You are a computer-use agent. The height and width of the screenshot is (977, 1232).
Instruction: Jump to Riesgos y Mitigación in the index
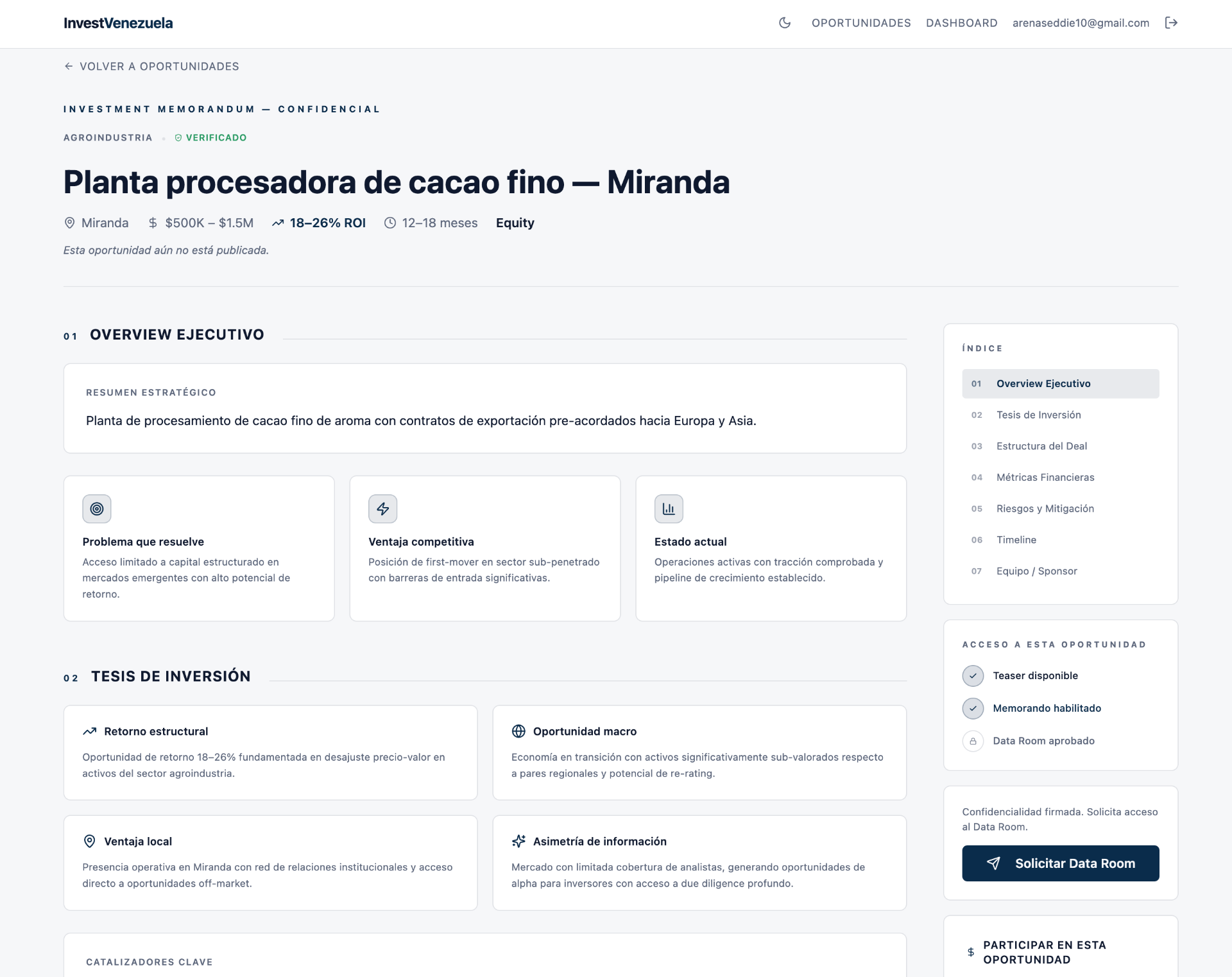point(1061,508)
